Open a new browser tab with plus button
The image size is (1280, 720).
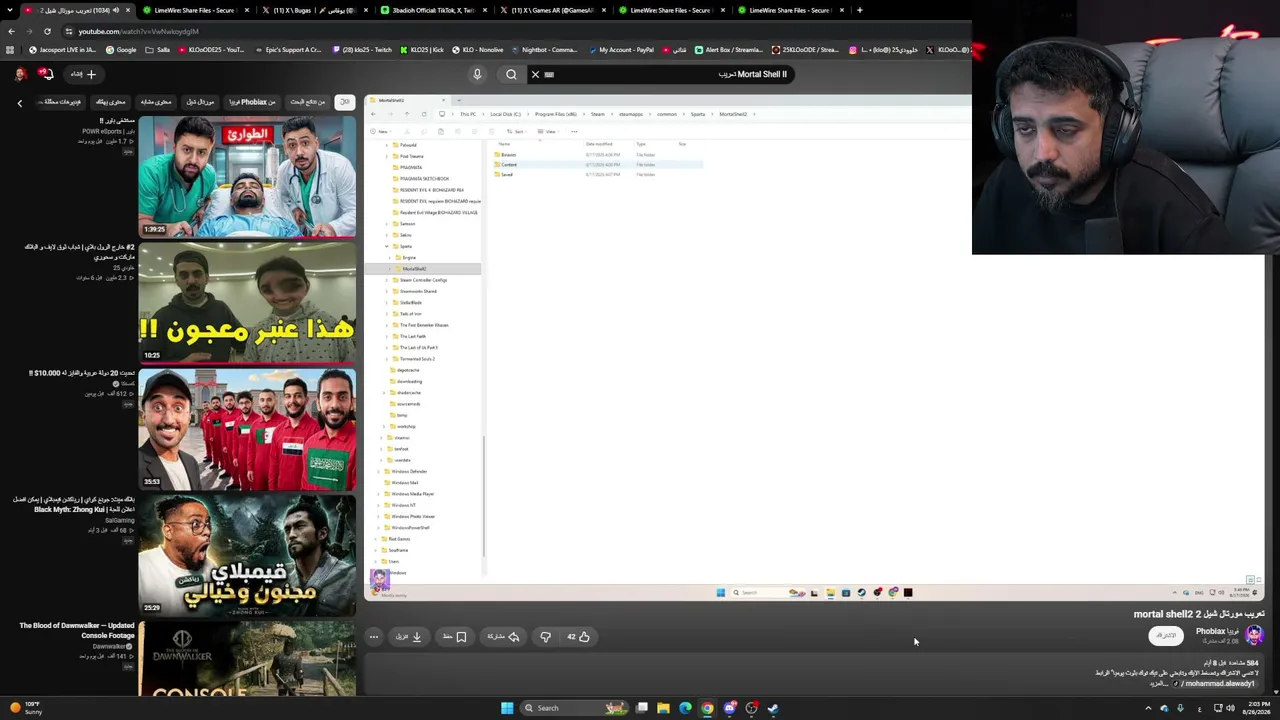(x=859, y=10)
